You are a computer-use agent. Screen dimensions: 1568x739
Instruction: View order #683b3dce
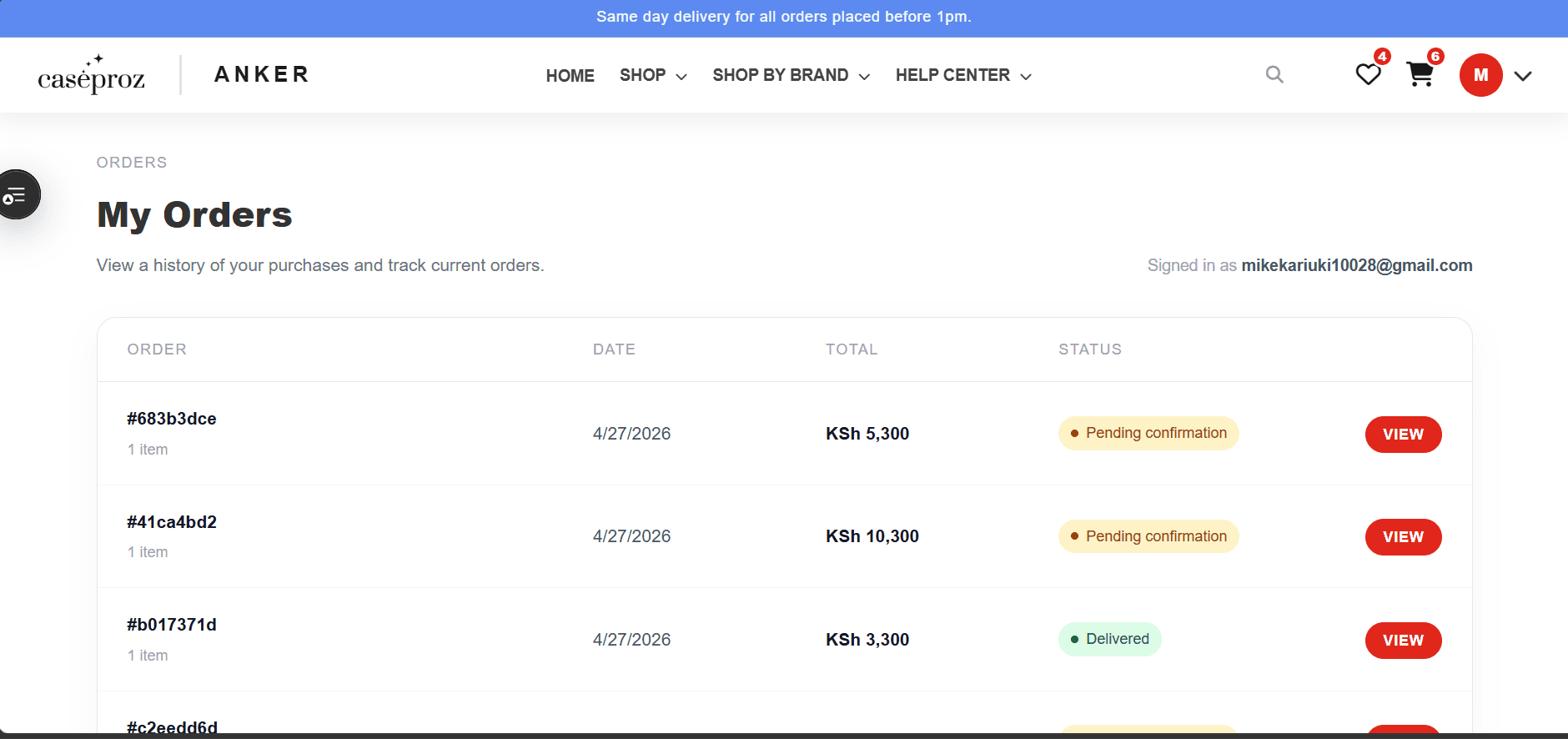coord(1403,435)
